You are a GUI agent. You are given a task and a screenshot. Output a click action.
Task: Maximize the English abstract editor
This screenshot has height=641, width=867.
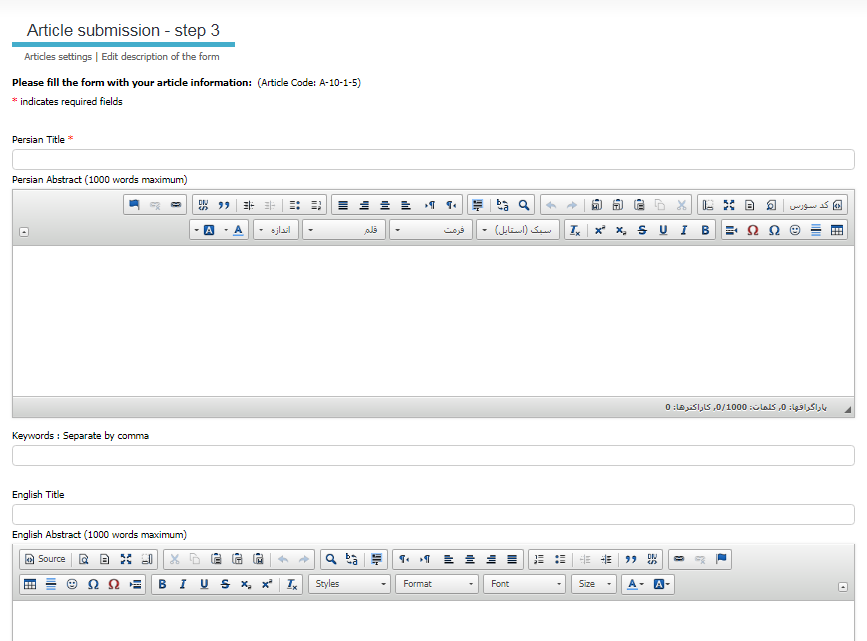coord(126,559)
